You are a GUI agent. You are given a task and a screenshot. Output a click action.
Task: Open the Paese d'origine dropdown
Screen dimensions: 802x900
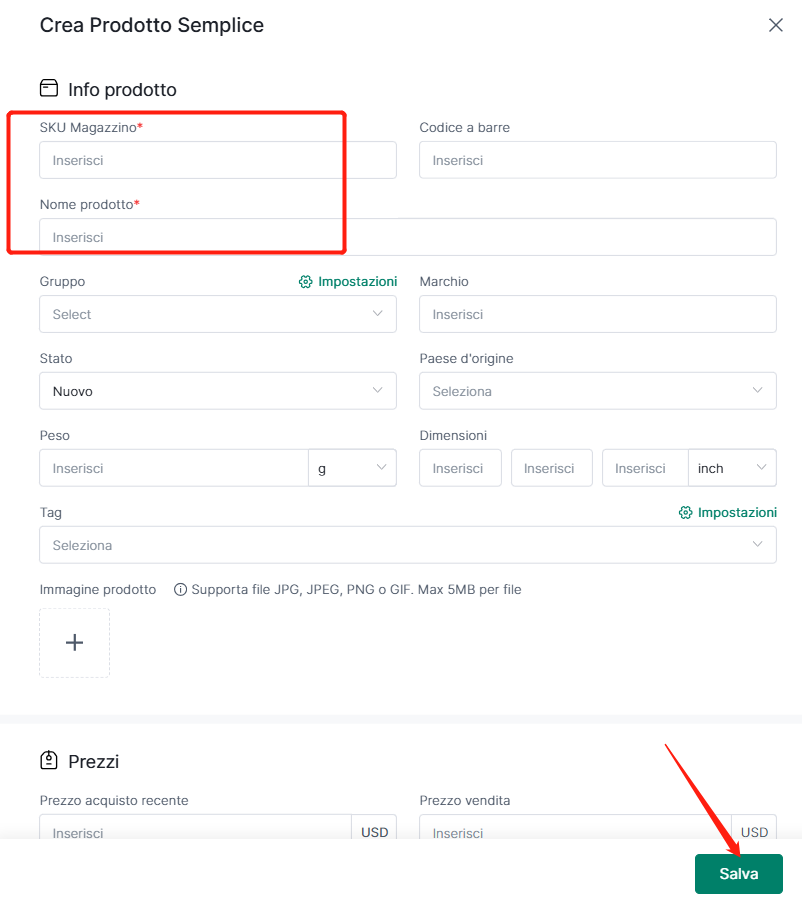click(598, 391)
